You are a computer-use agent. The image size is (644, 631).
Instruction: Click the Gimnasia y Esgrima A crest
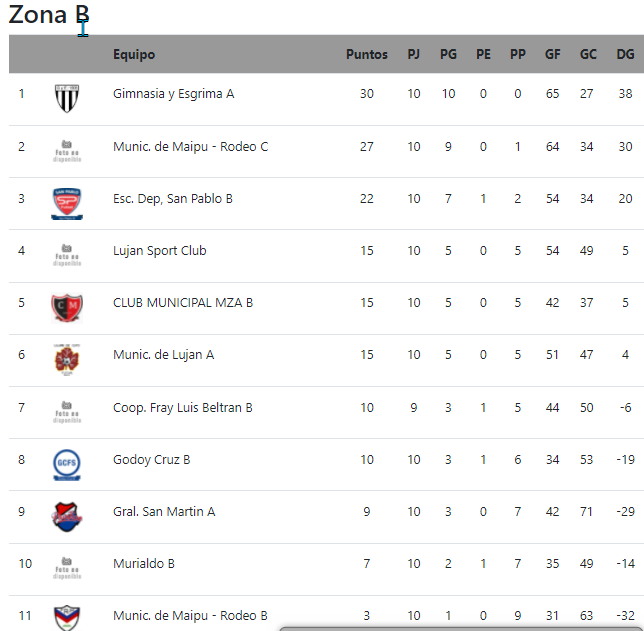(x=67, y=99)
